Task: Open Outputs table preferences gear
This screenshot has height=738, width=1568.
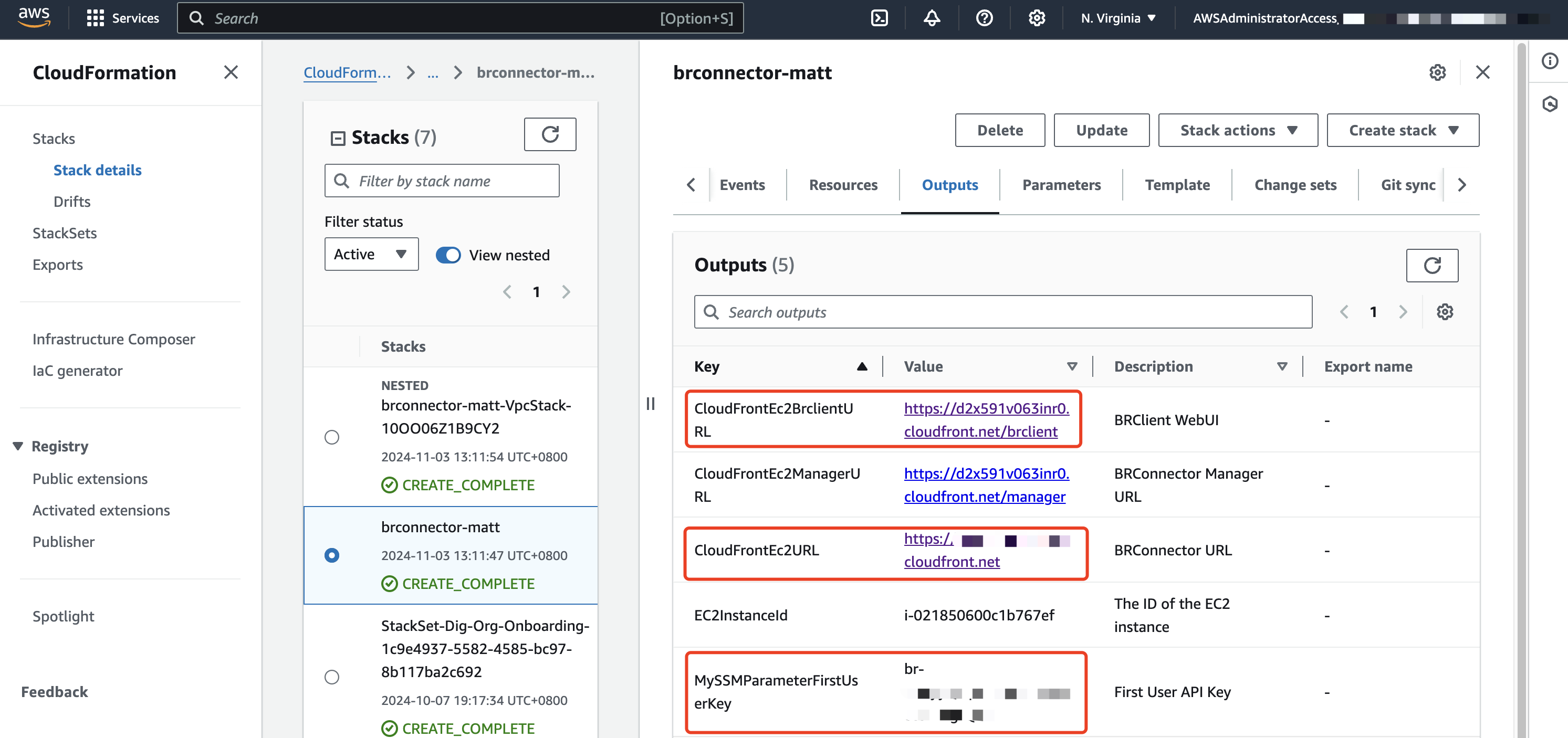Action: (1445, 312)
